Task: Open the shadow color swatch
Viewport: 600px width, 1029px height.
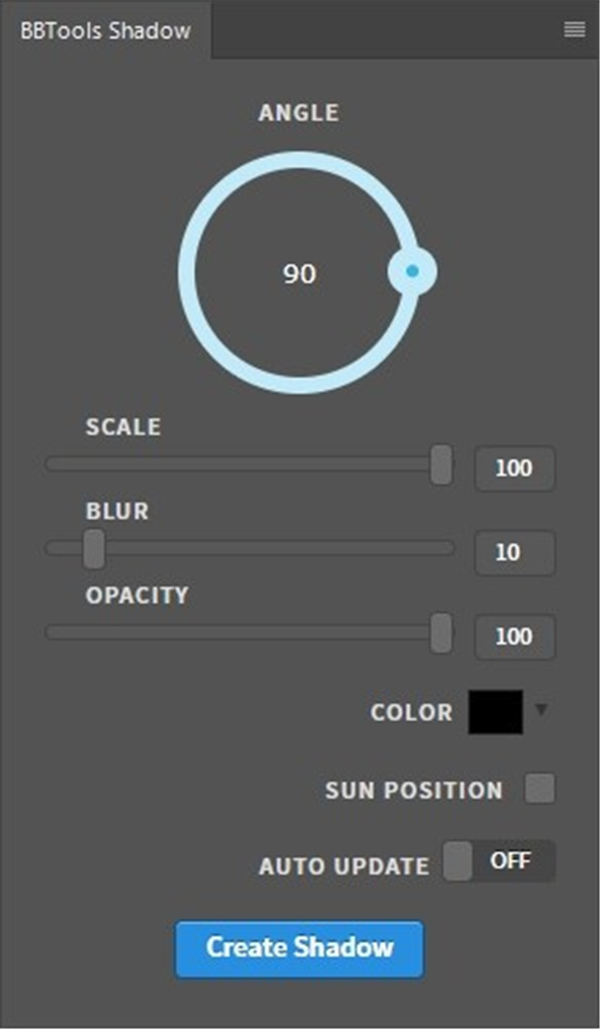Action: 496,711
